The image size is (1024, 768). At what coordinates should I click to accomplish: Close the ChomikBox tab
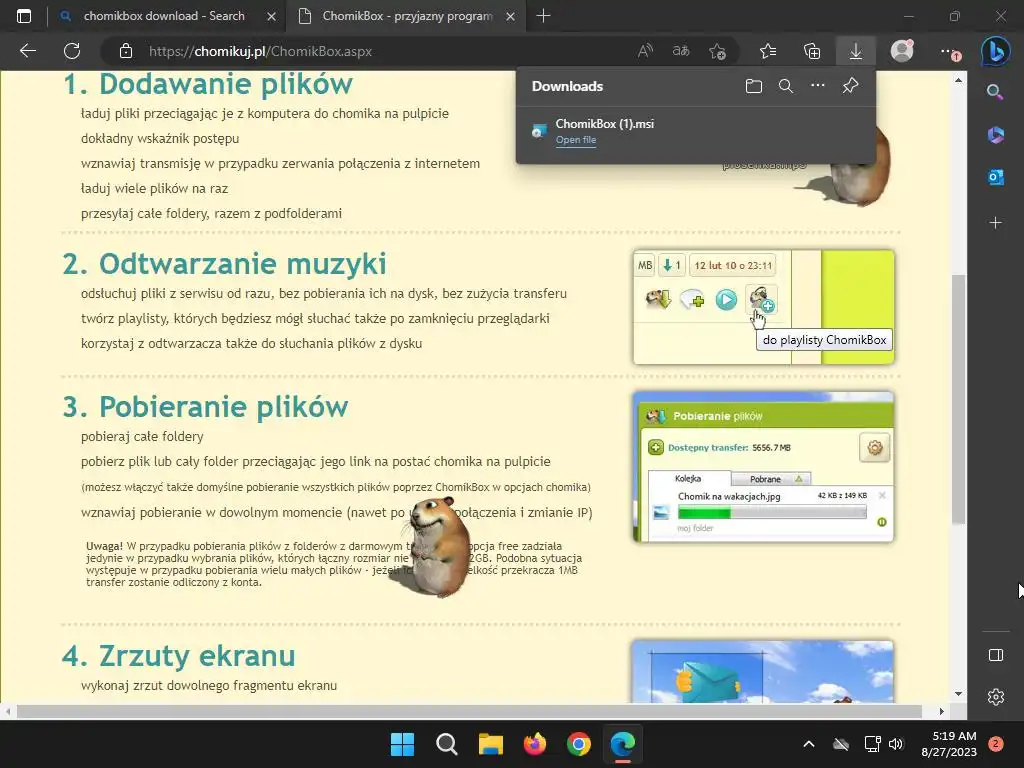tap(511, 16)
